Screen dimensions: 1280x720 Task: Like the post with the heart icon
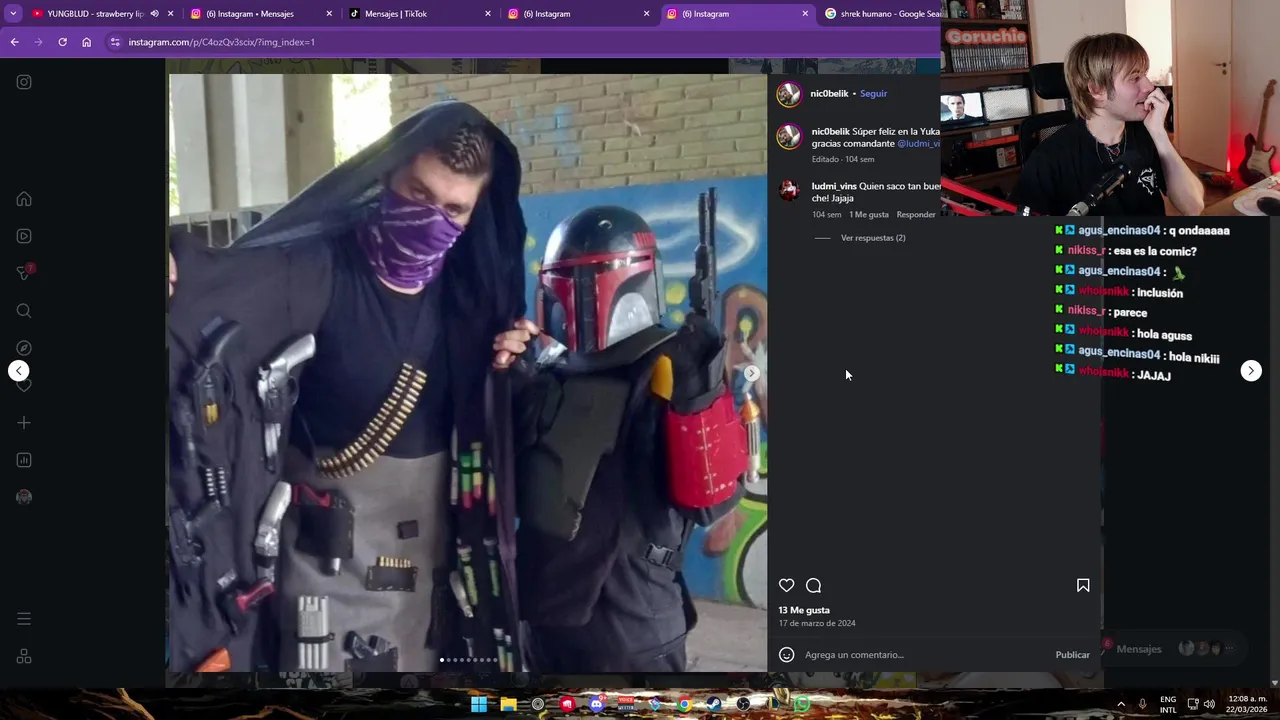pyautogui.click(x=787, y=585)
